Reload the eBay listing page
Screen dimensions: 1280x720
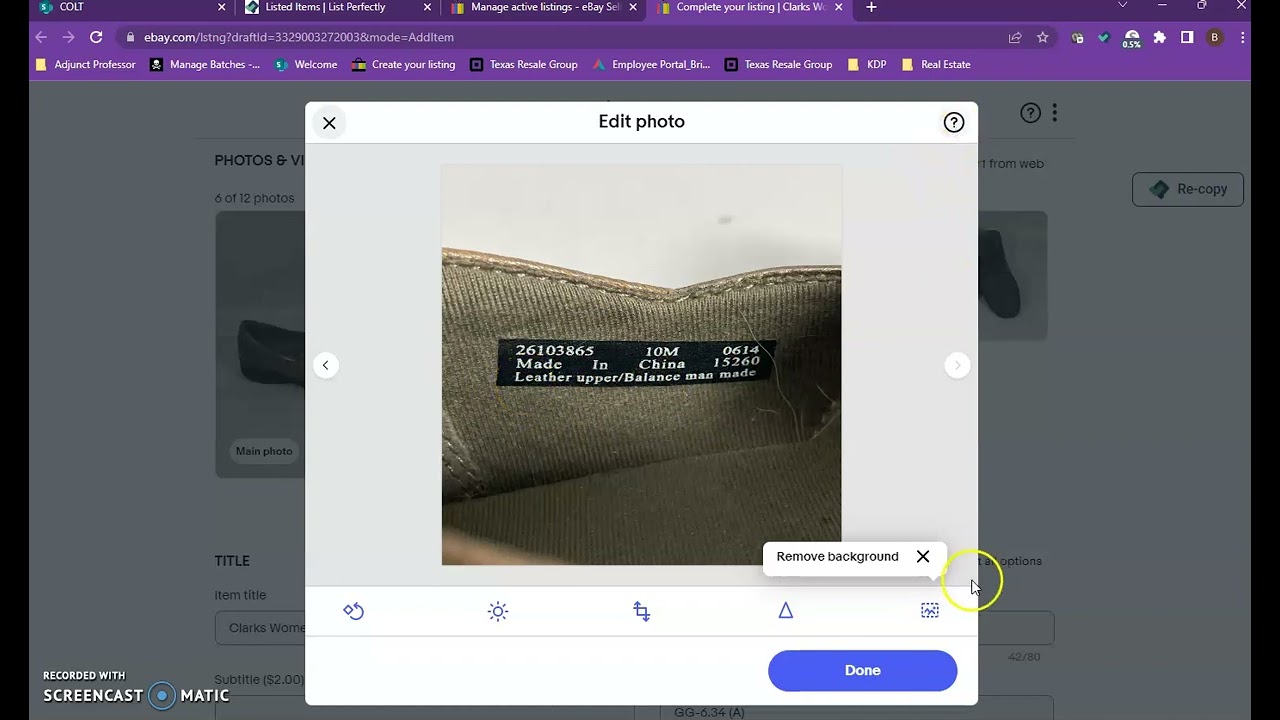[x=96, y=37]
